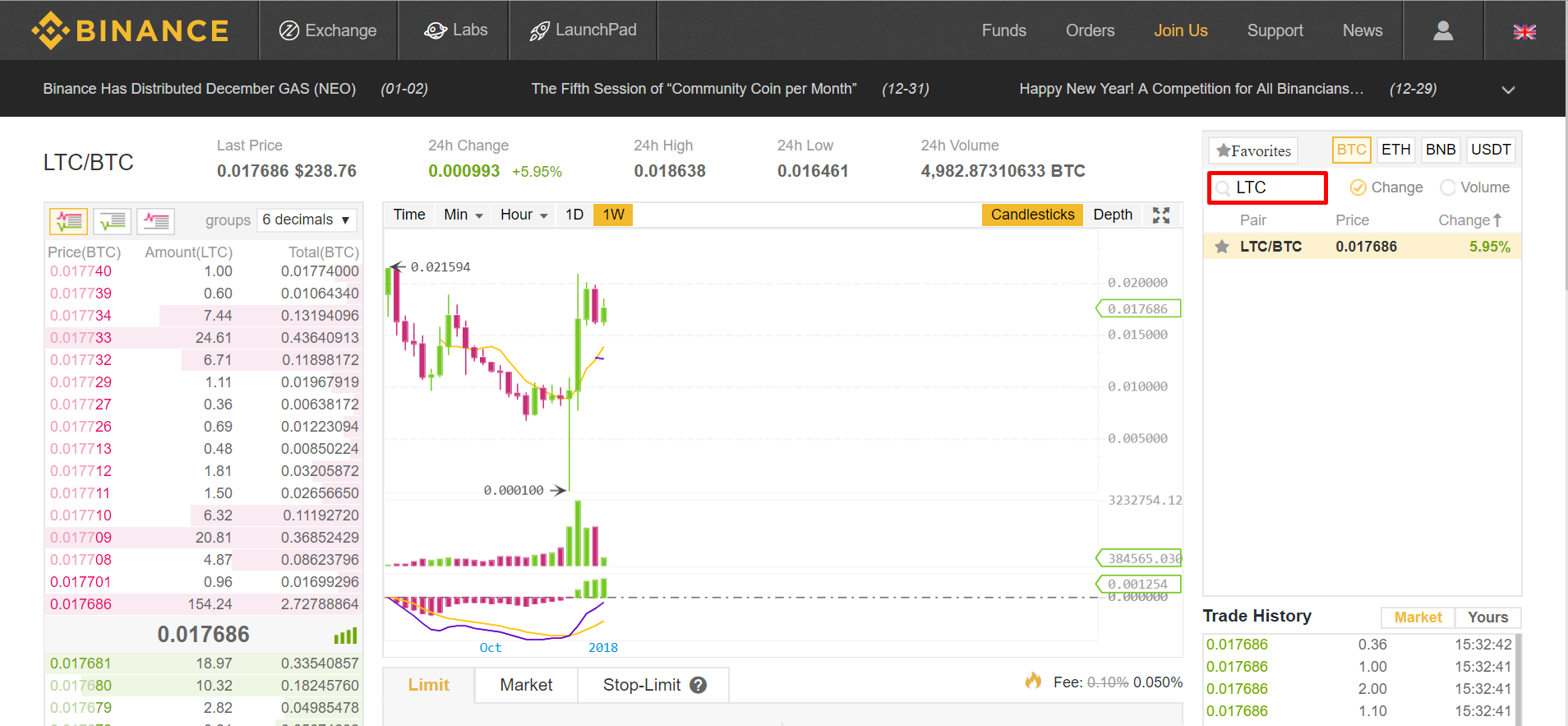Screen dimensions: 1568x726
Task: Open the 6 decimals groups dropdown
Action: point(307,220)
